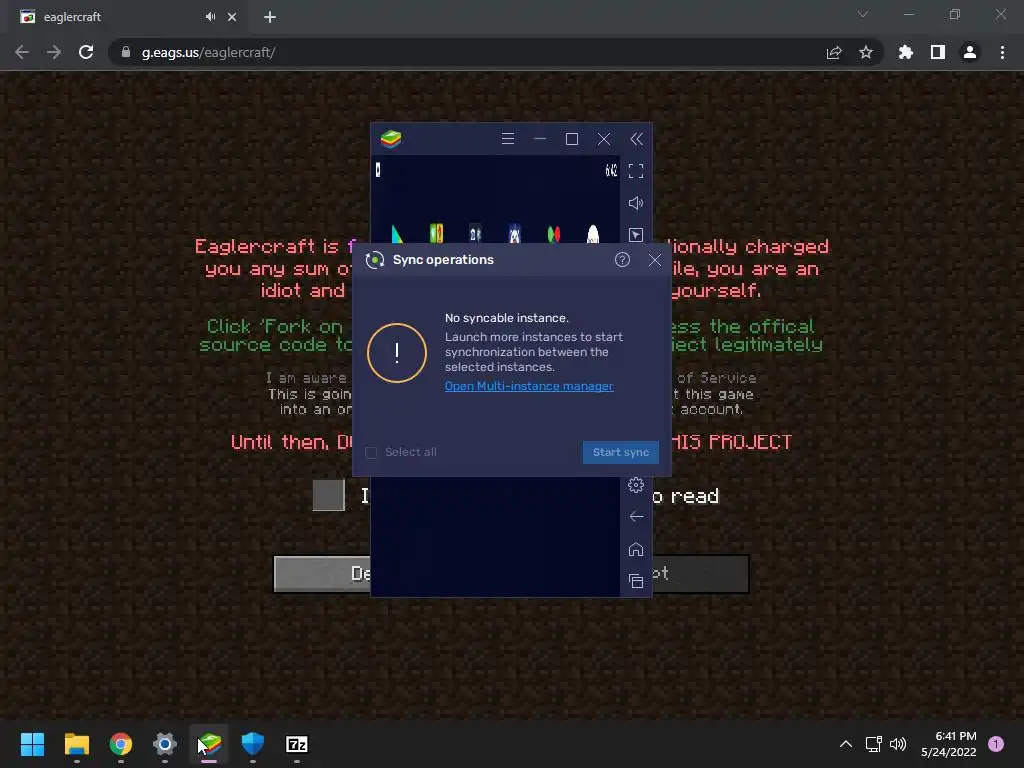
Task: Click the BlueStacks logo in title bar
Action: [391, 138]
